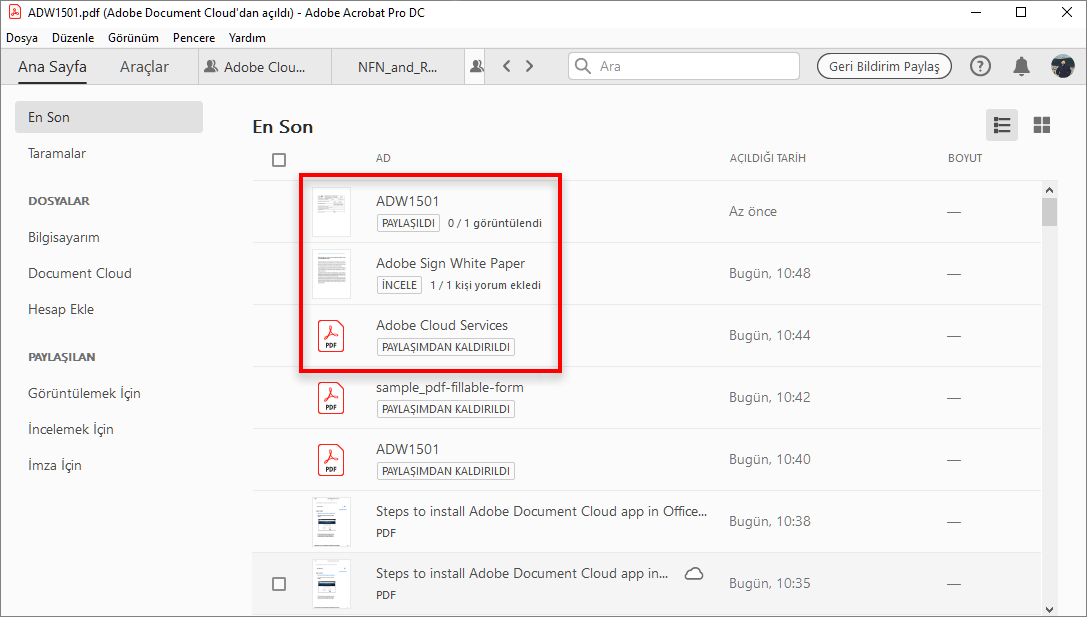Click the ADW1501 shared file thumbnail
This screenshot has width=1087, height=617.
pos(331,211)
